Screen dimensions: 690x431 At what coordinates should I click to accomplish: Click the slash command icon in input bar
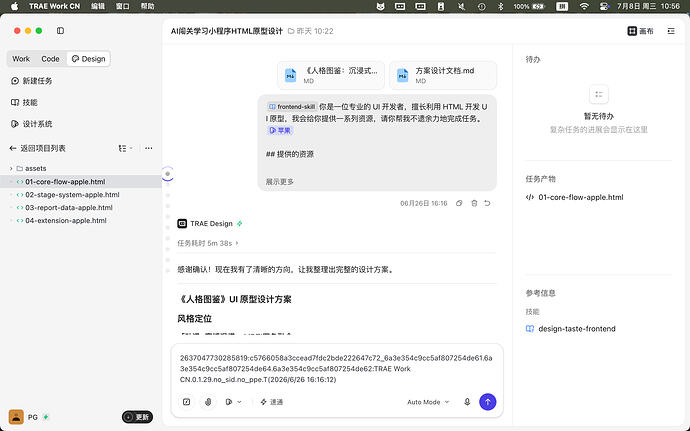pos(187,402)
